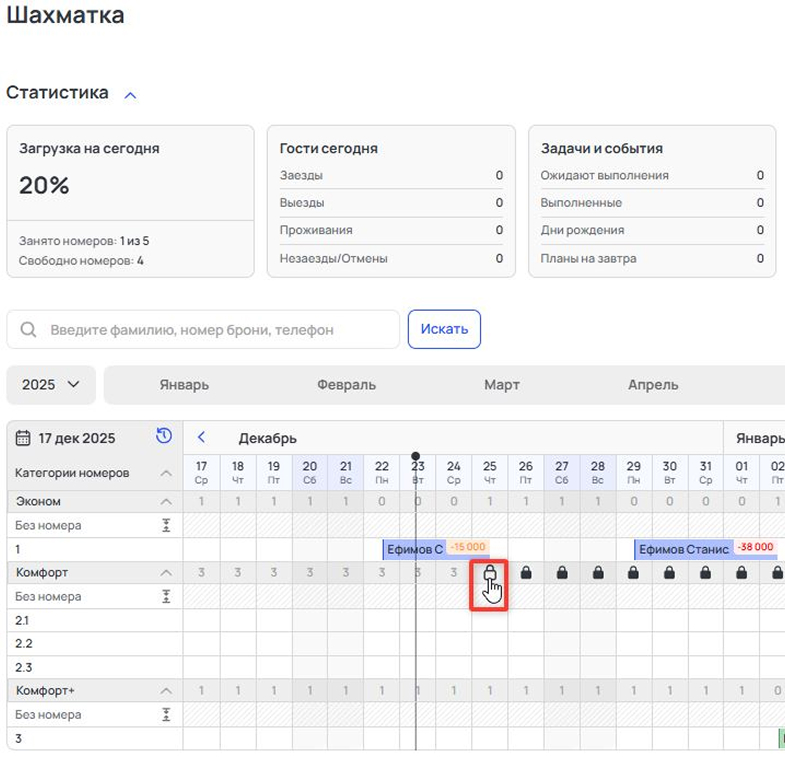Collapse the Статистика section

(130, 95)
